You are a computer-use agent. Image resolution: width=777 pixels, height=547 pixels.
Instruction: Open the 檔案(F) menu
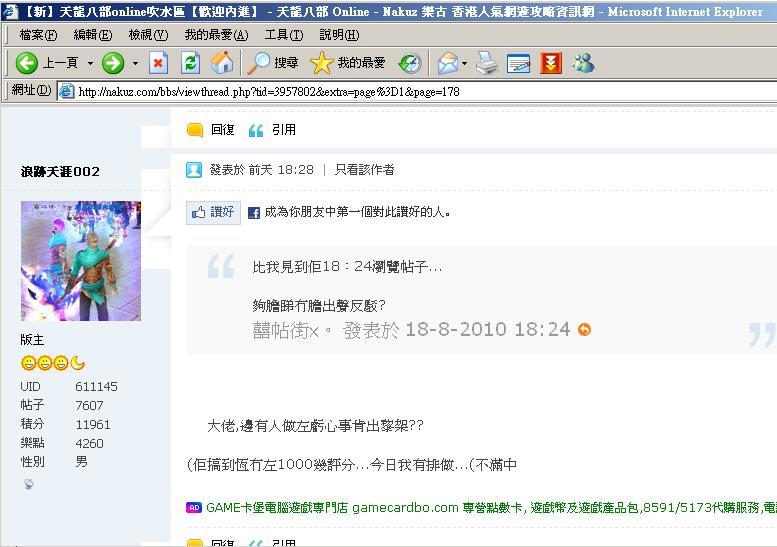click(38, 35)
